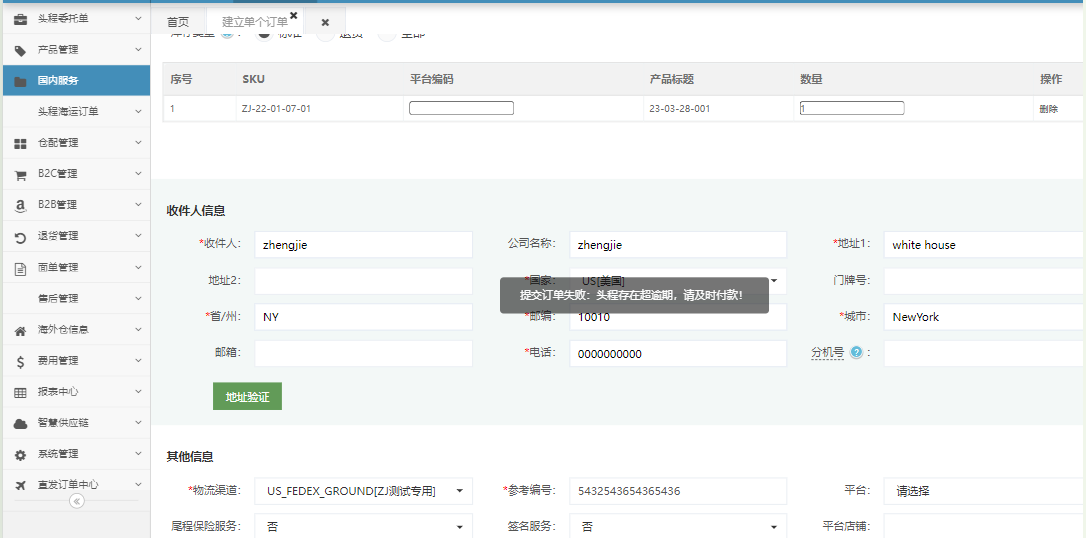Click the 收件人 input field
This screenshot has height=538, width=1086.
click(x=364, y=244)
